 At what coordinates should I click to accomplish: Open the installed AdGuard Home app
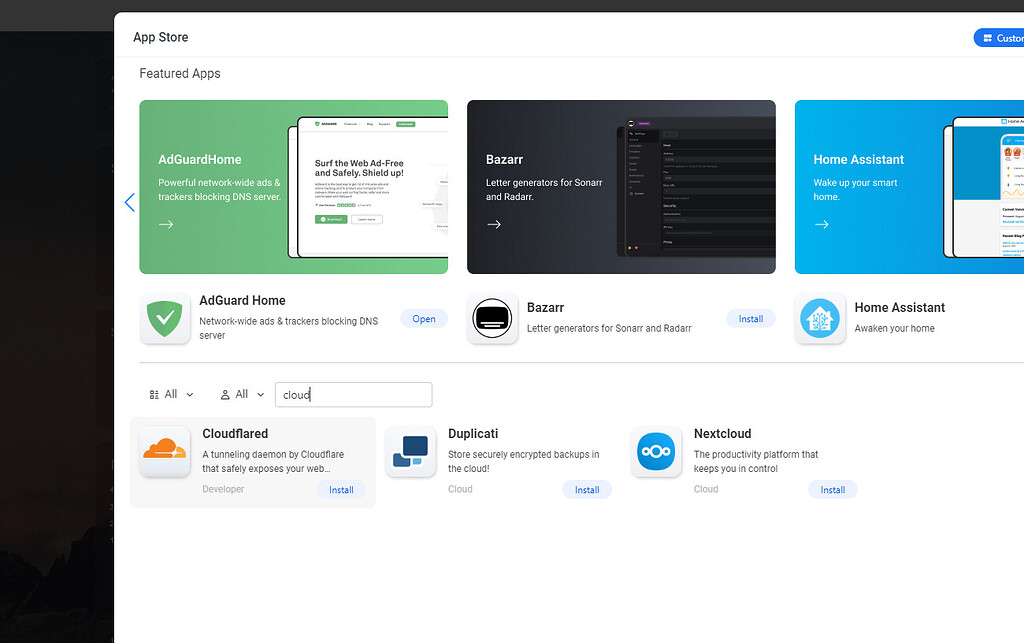tap(423, 318)
